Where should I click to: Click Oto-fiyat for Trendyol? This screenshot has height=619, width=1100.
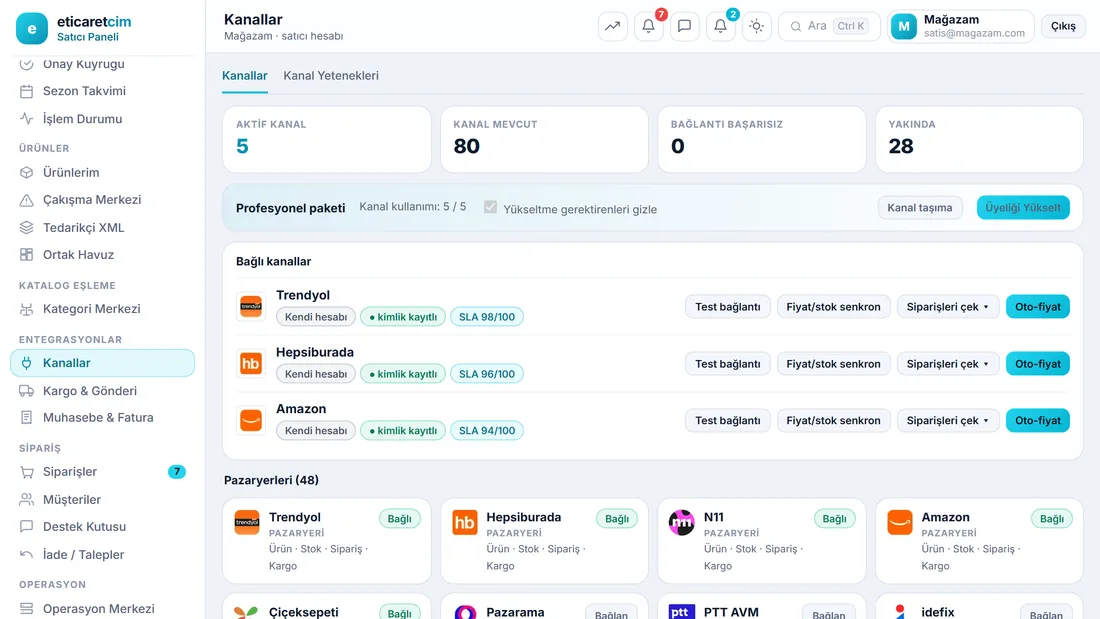(1038, 307)
